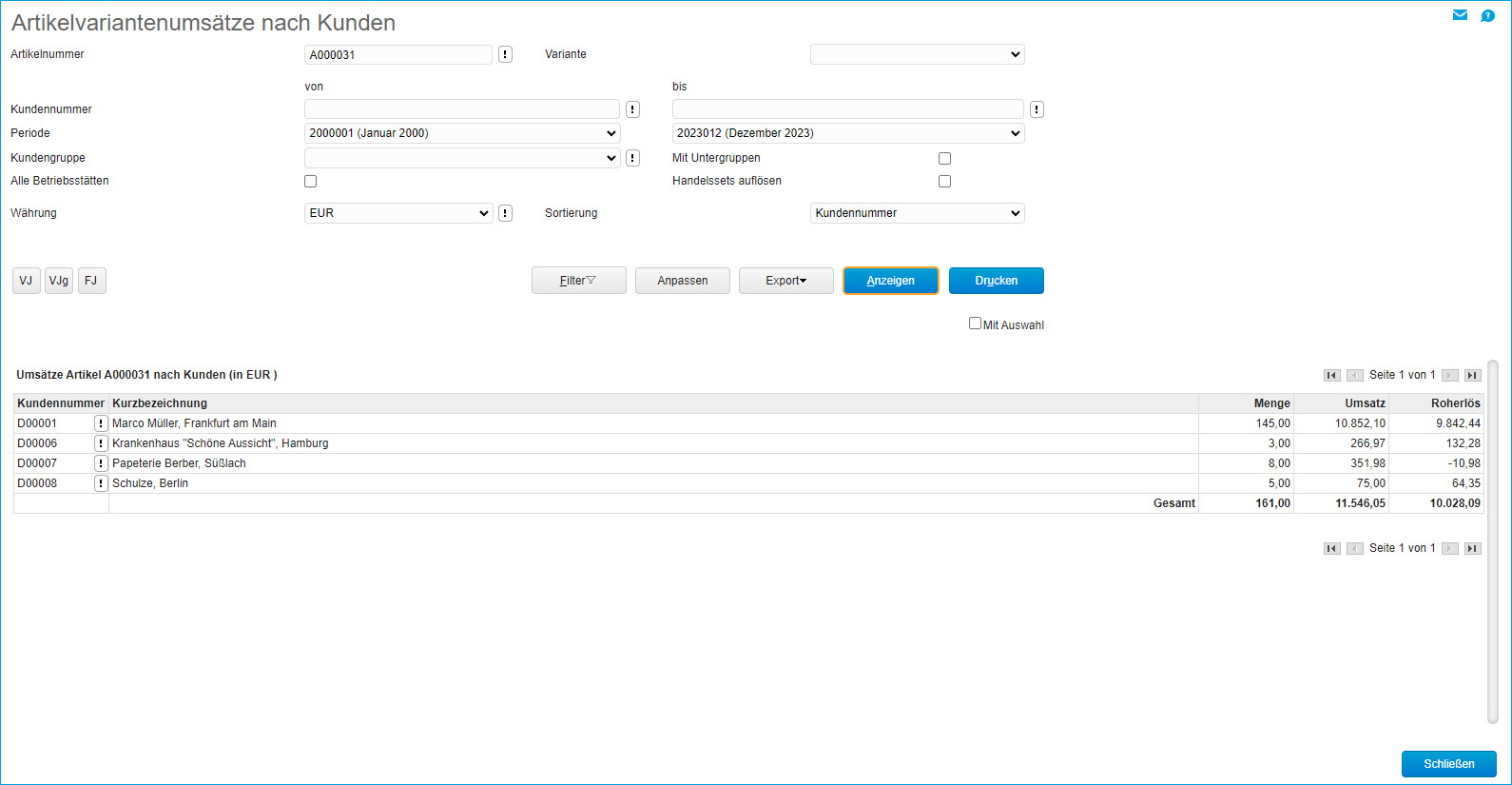The height and width of the screenshot is (785, 1512).
Task: Enable the Mit Untergruppen checkbox
Action: 944,159
